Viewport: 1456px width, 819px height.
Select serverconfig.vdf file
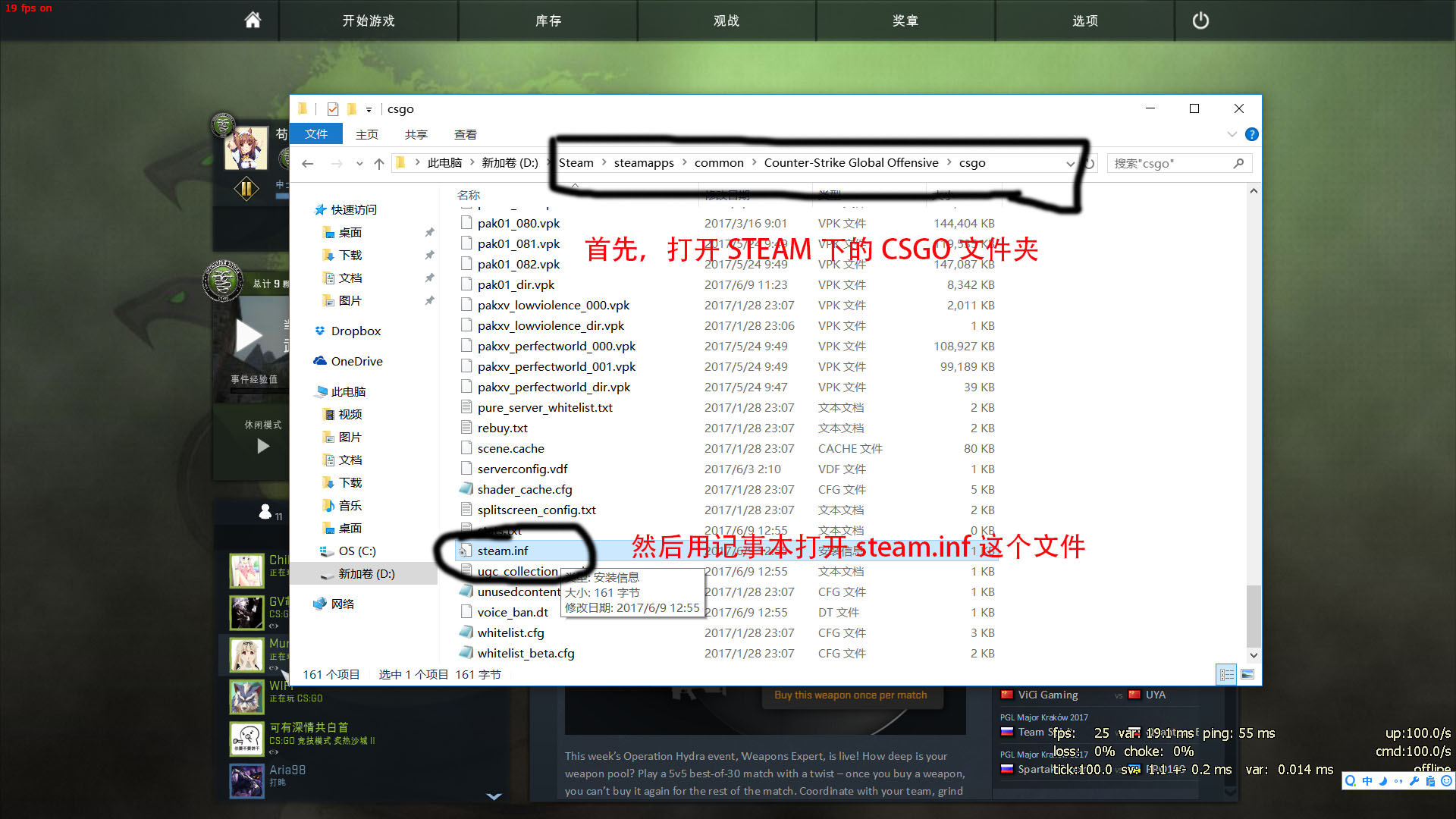pos(522,469)
